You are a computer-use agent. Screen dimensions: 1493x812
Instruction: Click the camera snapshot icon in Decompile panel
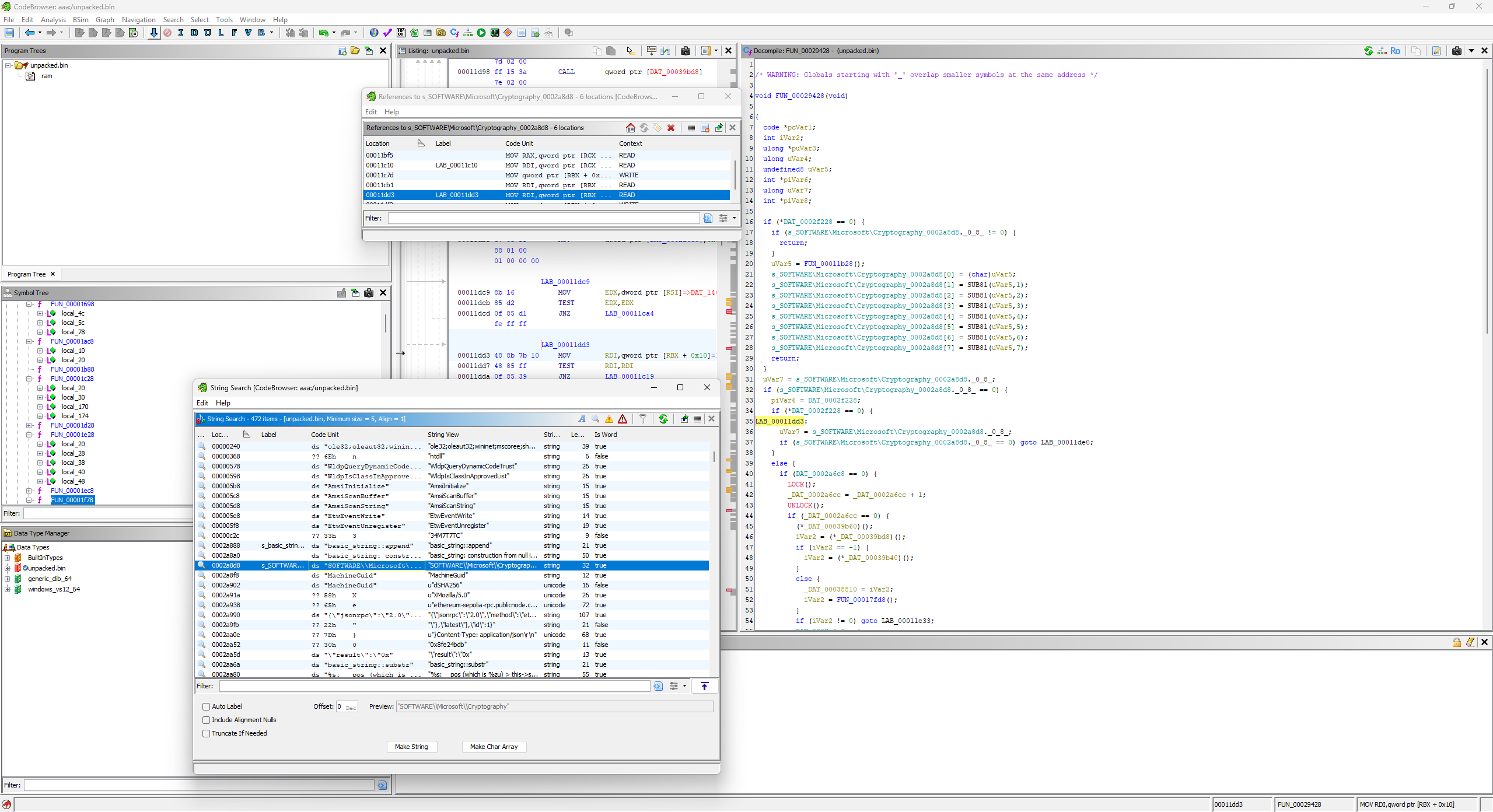click(x=1457, y=51)
